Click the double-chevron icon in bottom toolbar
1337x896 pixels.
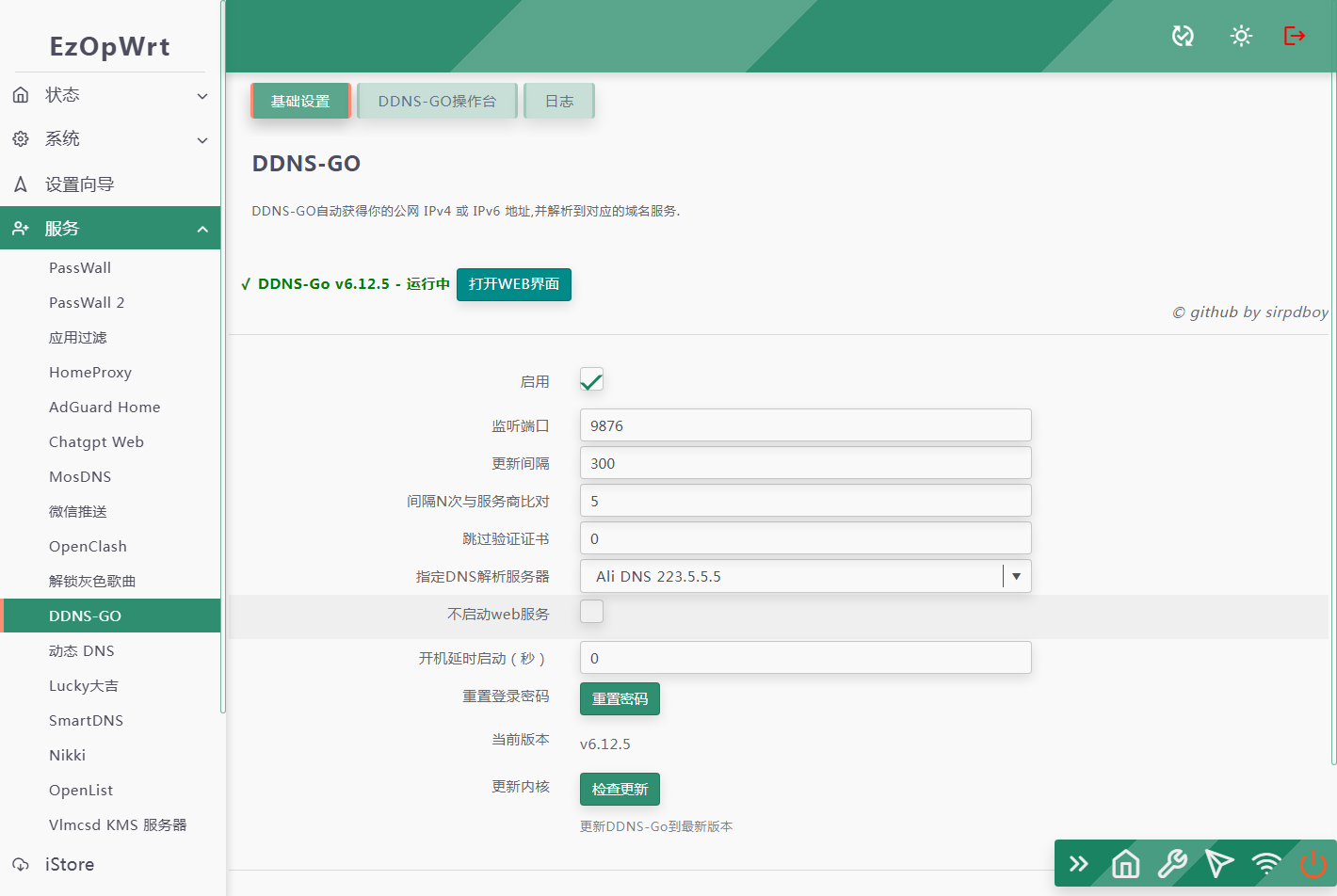1079,863
